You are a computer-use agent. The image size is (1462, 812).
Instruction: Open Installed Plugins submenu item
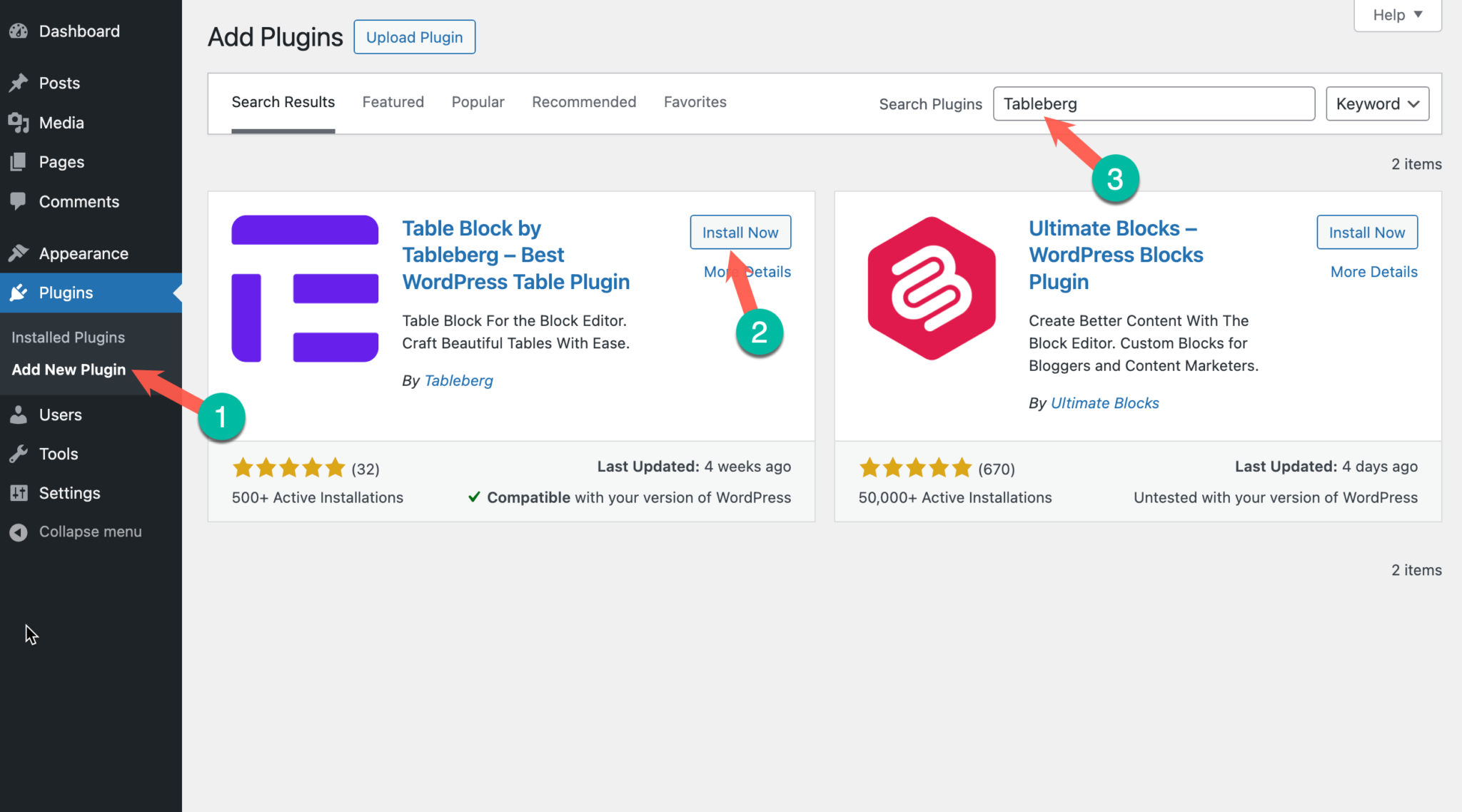68,338
